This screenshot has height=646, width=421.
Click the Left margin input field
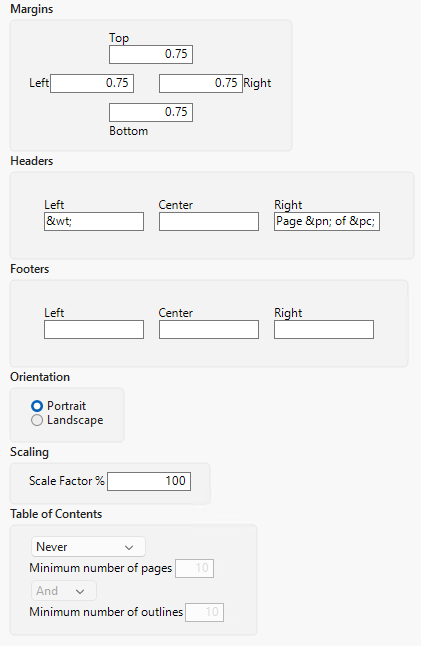pyautogui.click(x=92, y=83)
